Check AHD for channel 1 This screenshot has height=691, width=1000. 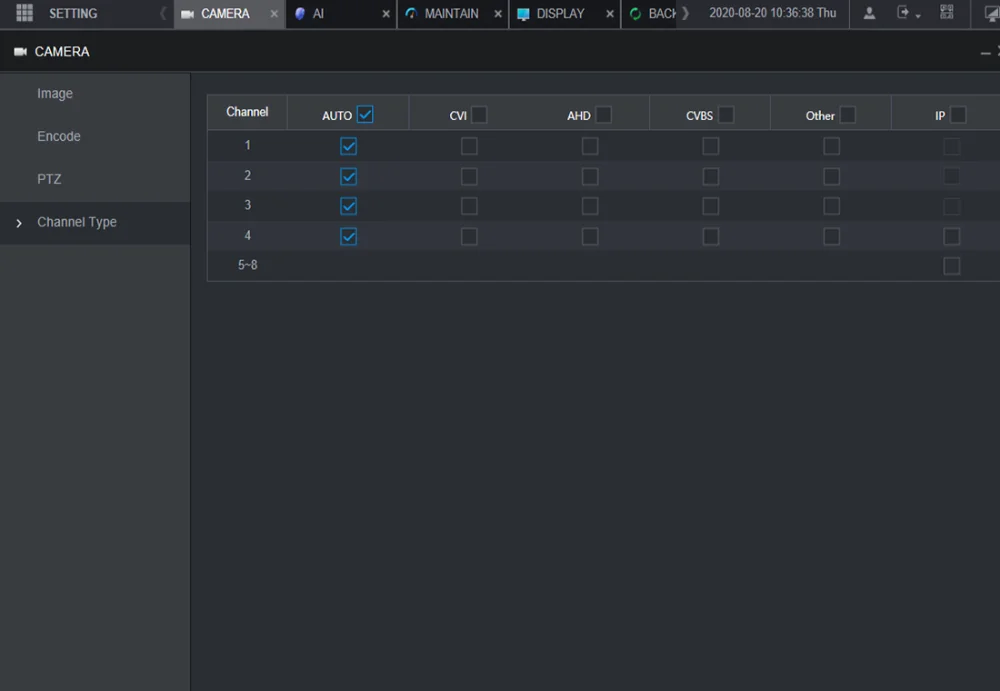click(x=590, y=146)
